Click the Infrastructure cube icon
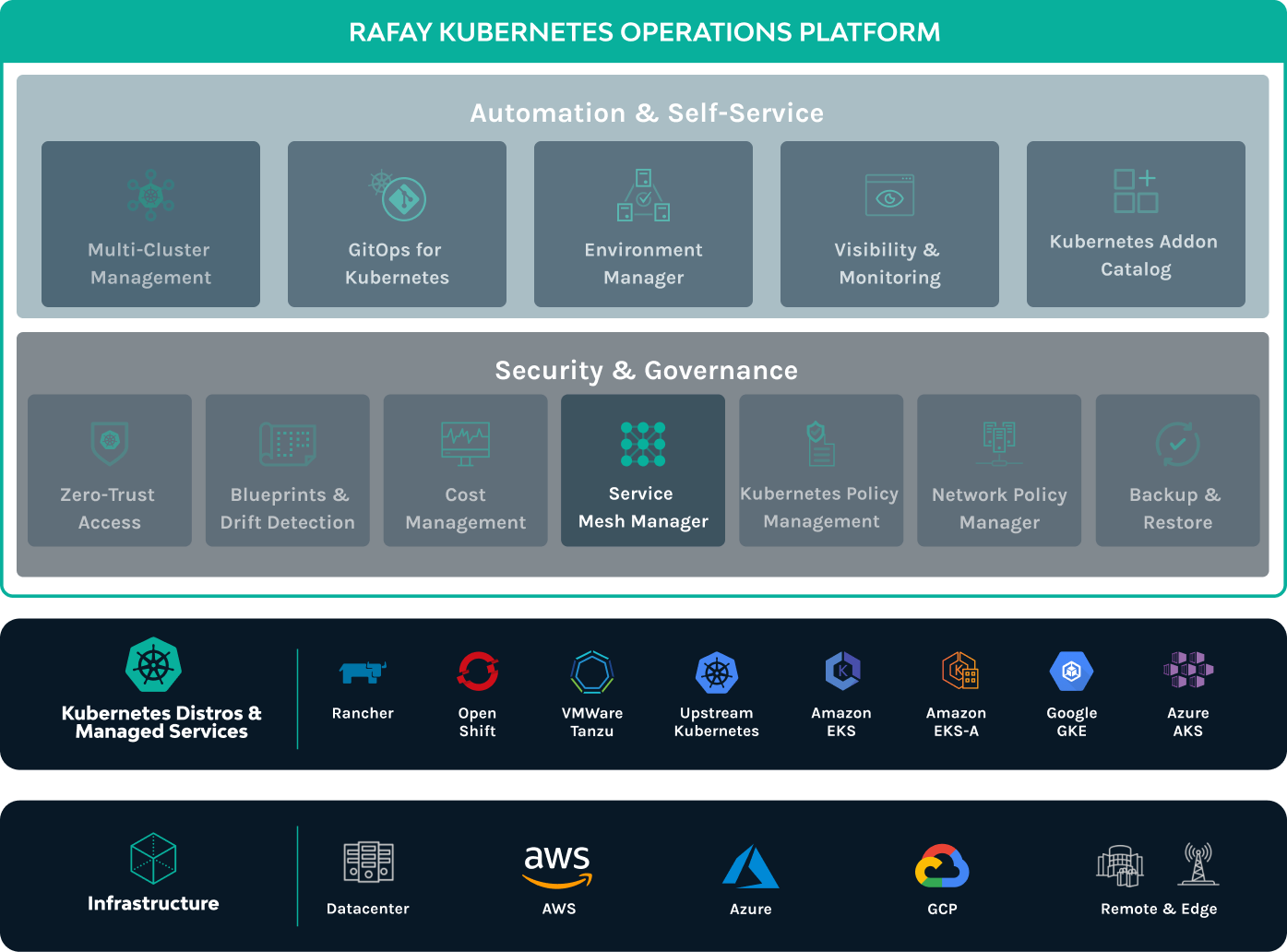Screen dimensions: 1287x952 153,858
